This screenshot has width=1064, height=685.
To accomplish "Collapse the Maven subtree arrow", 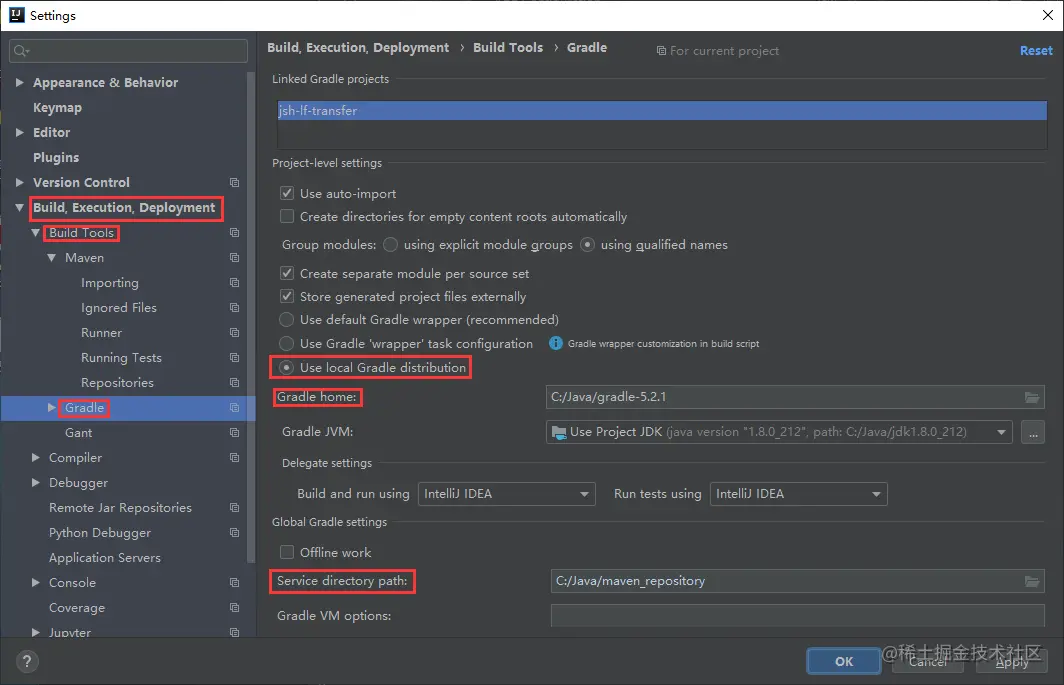I will (x=52, y=258).
